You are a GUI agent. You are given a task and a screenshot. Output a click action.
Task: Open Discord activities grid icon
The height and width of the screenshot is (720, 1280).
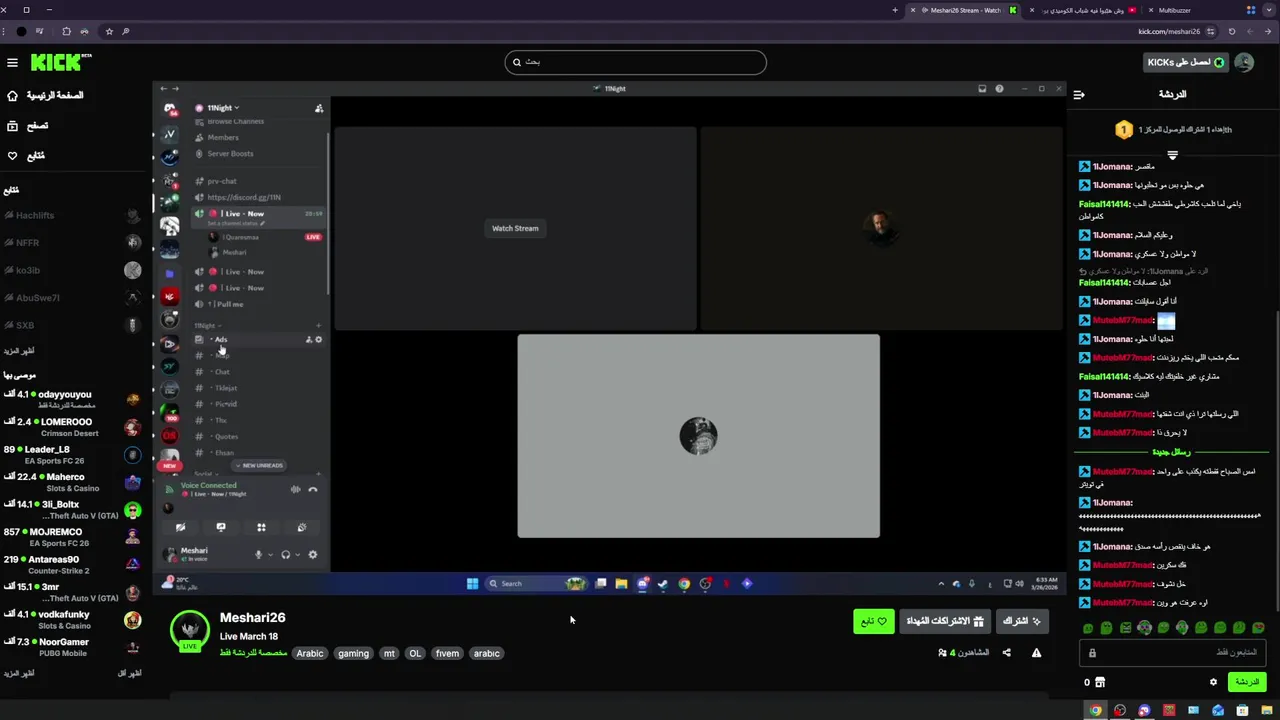tap(261, 527)
